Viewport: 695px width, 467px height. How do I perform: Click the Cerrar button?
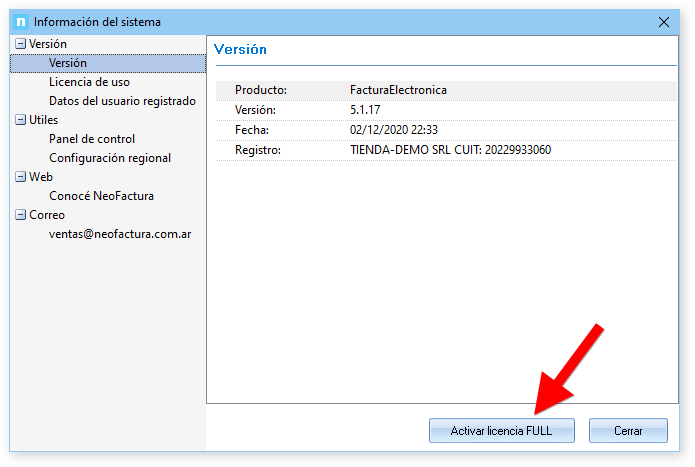628,430
